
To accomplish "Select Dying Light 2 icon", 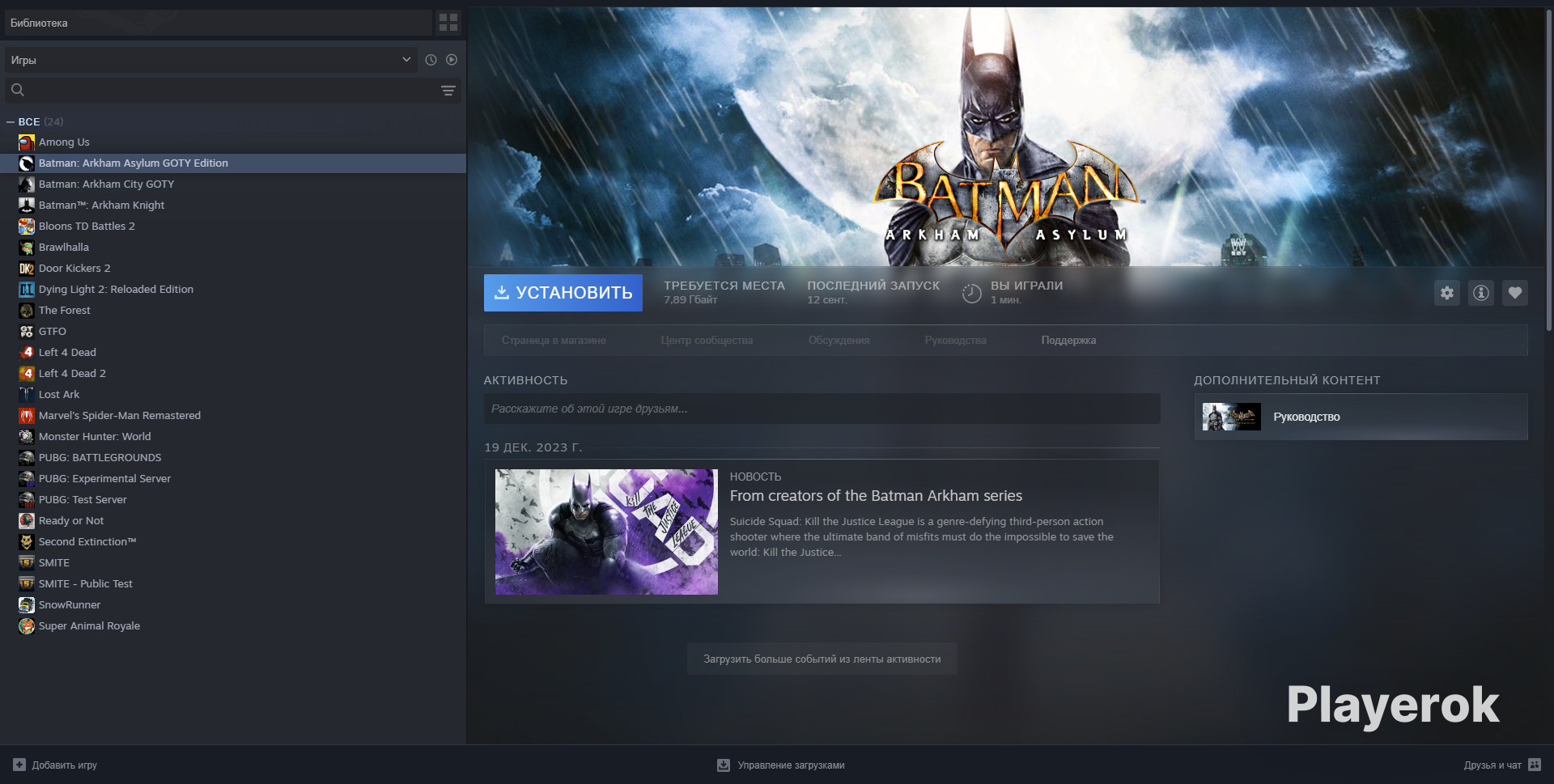I will tap(27, 290).
